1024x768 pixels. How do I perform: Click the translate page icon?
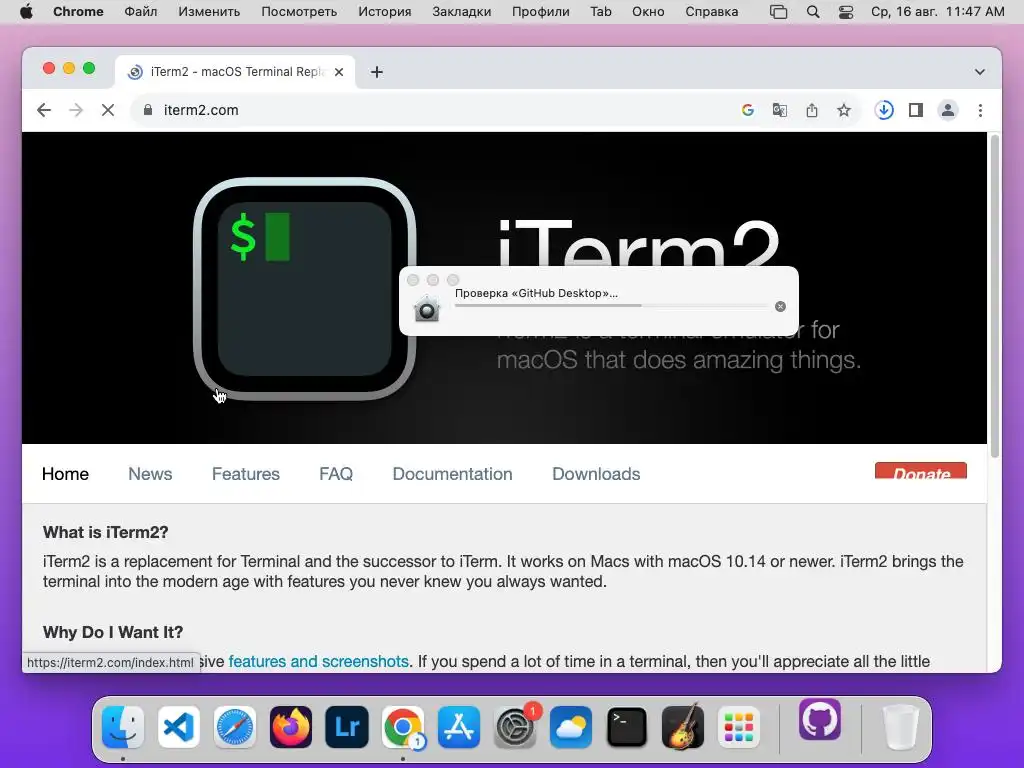(780, 110)
